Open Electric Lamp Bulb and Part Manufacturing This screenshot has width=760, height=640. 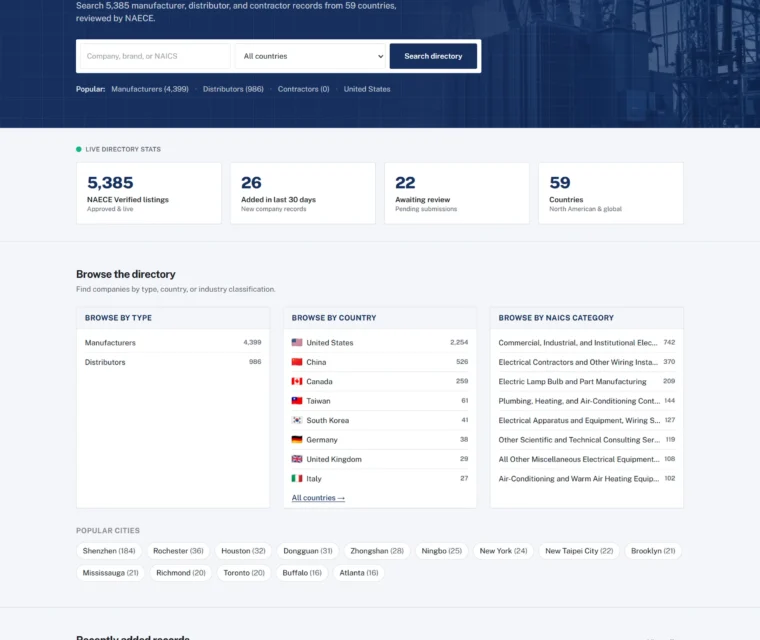(x=587, y=381)
